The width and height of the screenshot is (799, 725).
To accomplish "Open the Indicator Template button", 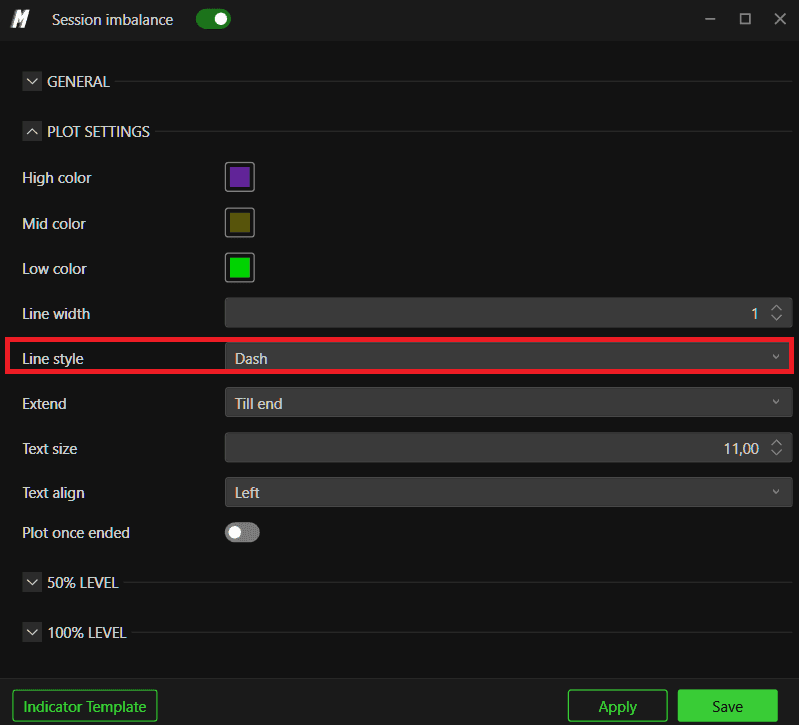I will 85,706.
